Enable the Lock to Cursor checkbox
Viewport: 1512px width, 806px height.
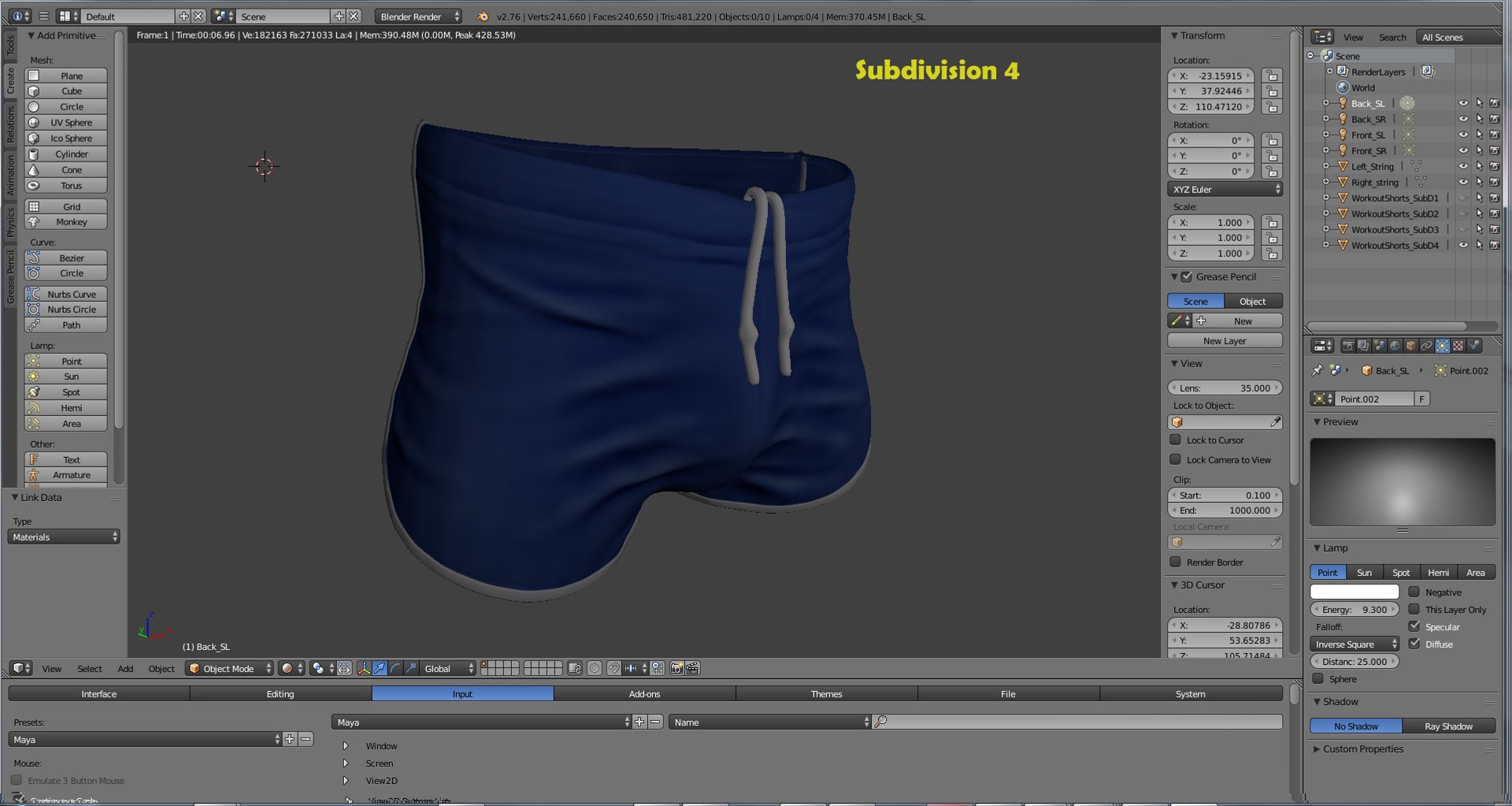pos(1175,440)
